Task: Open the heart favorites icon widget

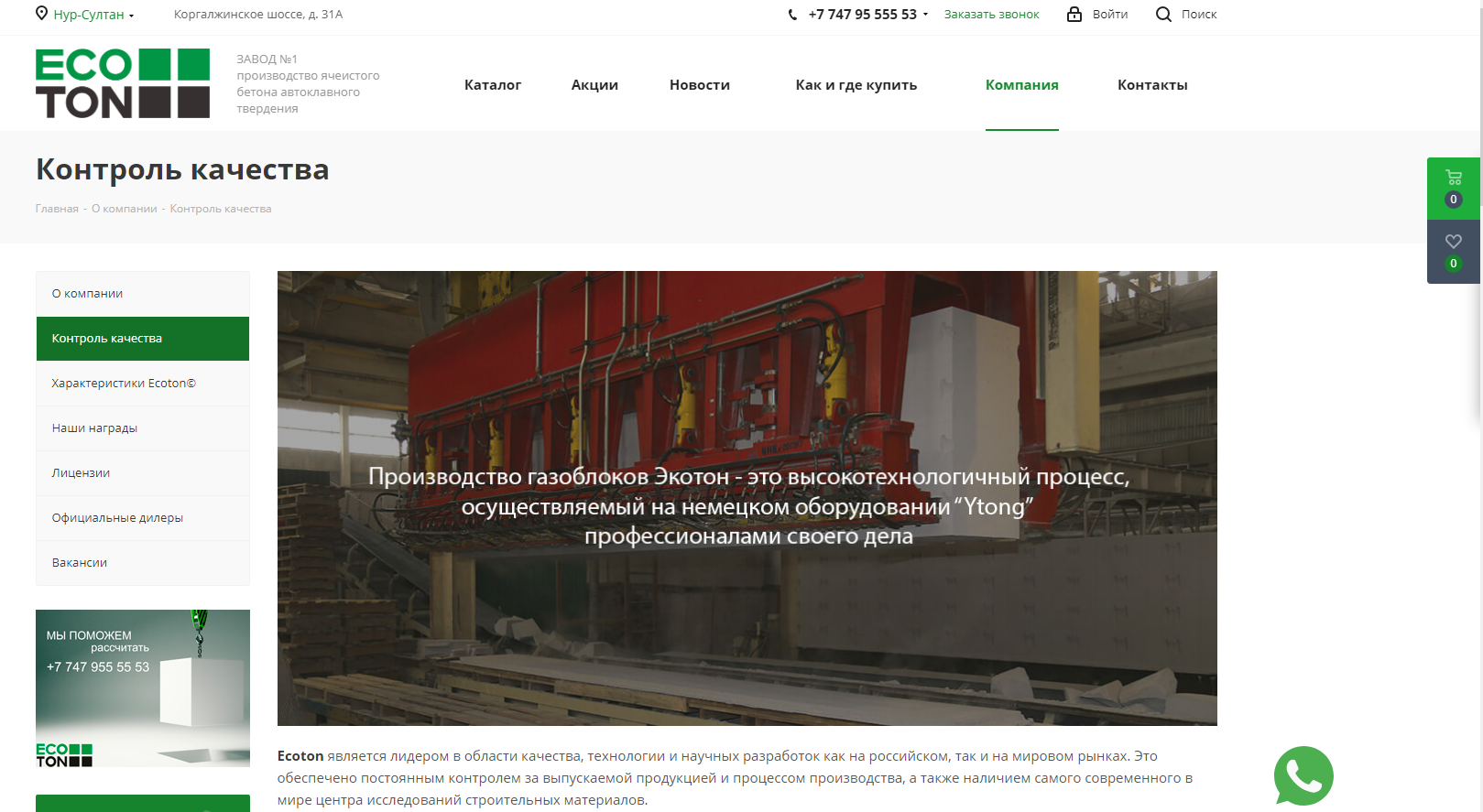Action: tap(1454, 252)
